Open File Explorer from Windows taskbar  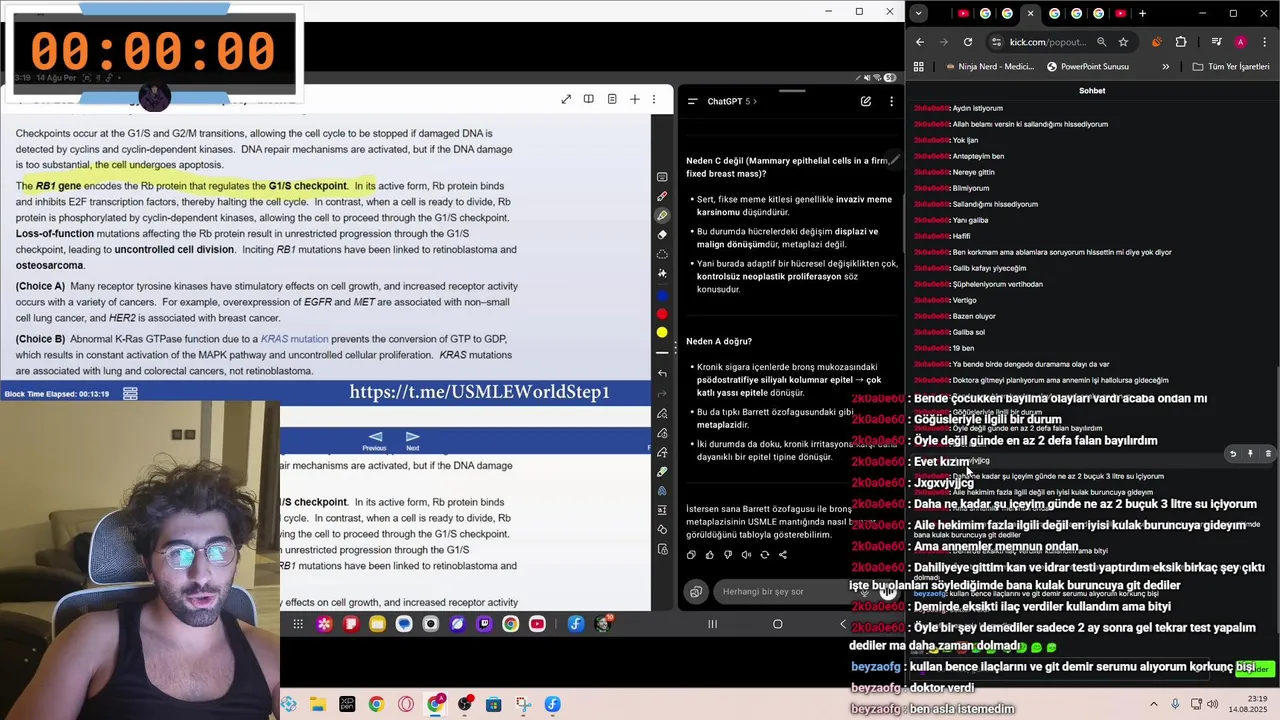point(317,704)
